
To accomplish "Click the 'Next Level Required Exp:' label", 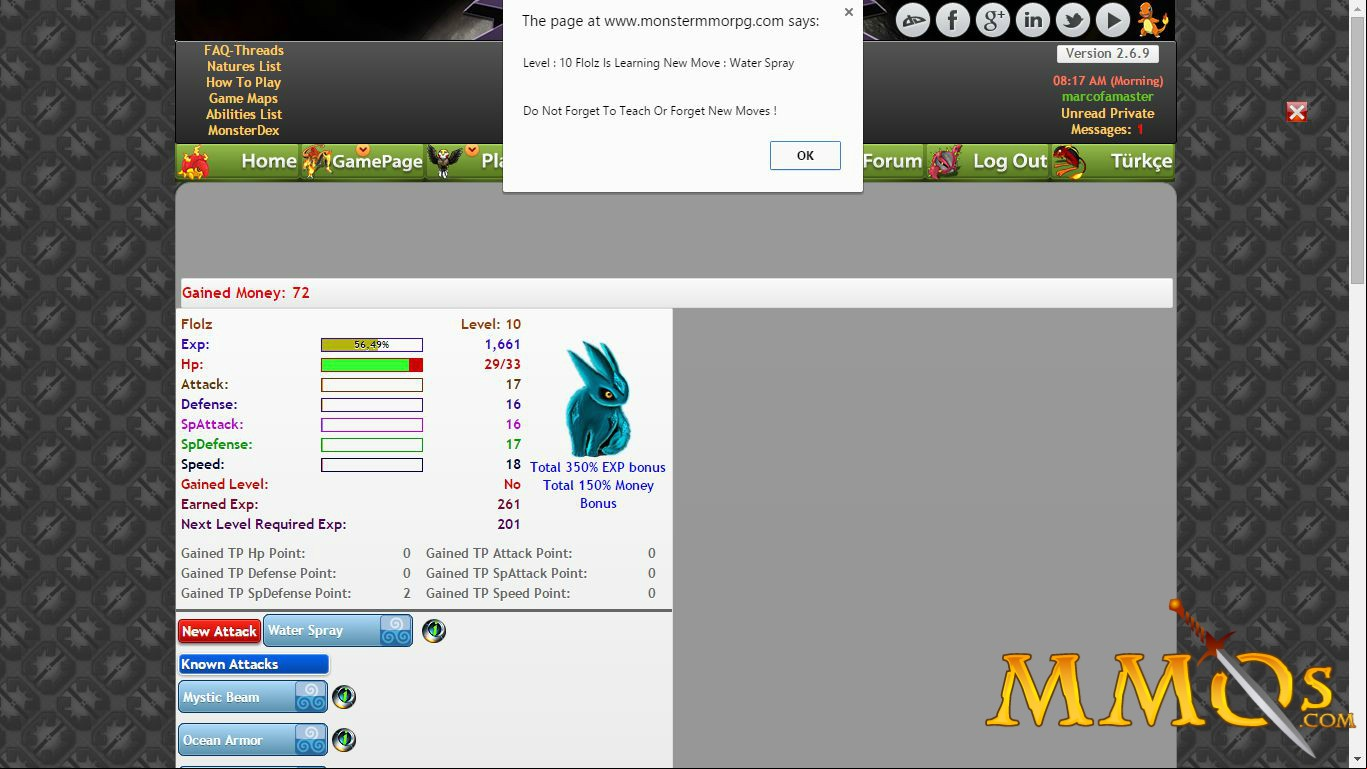I will (264, 524).
